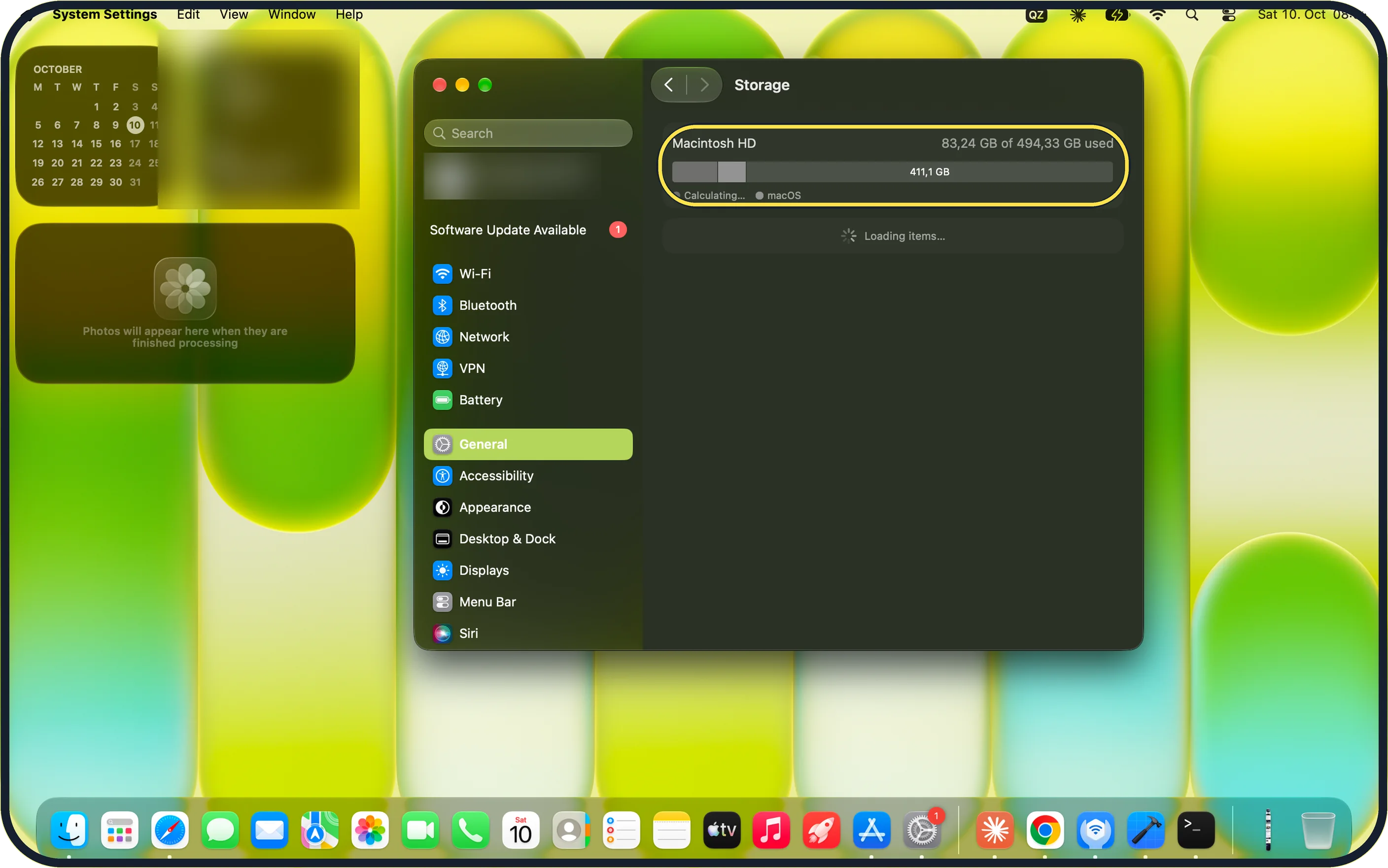
Task: Open Accessibility settings
Action: pos(528,476)
